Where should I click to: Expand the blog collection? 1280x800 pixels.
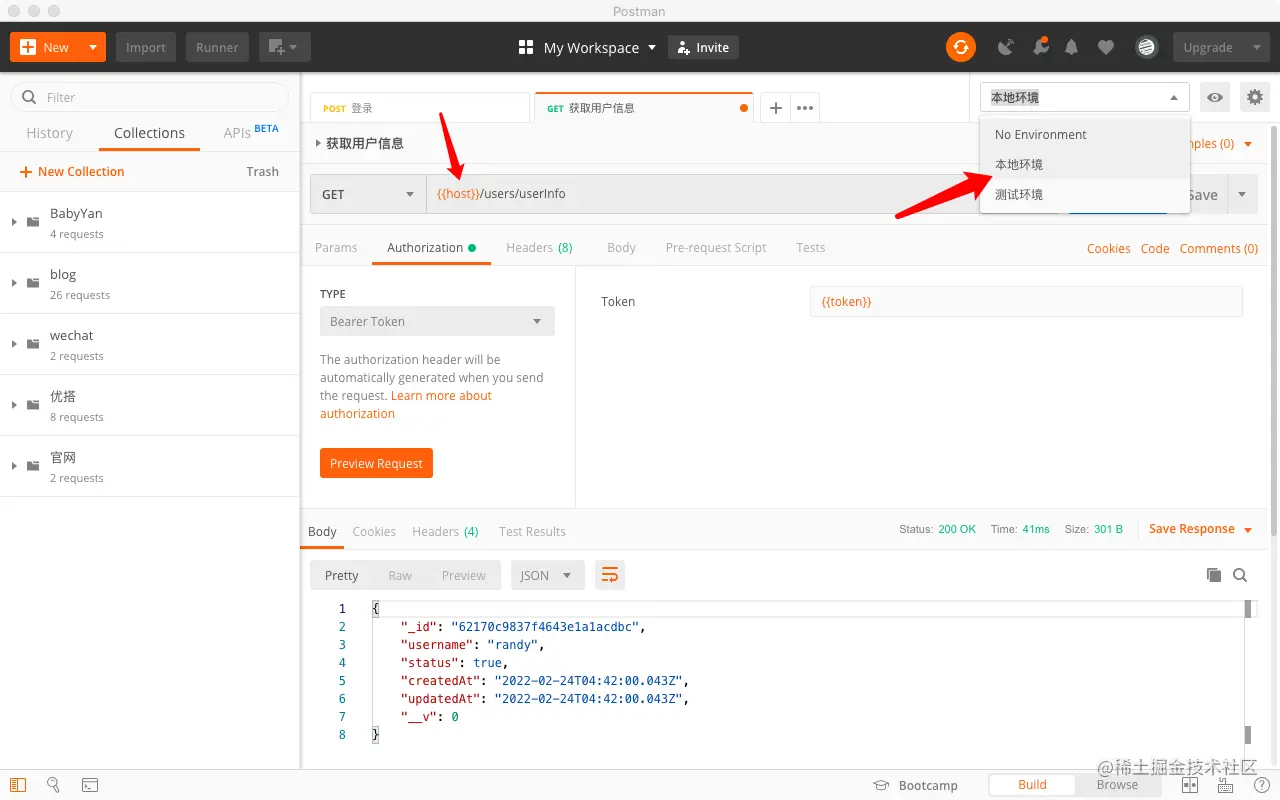tap(14, 283)
